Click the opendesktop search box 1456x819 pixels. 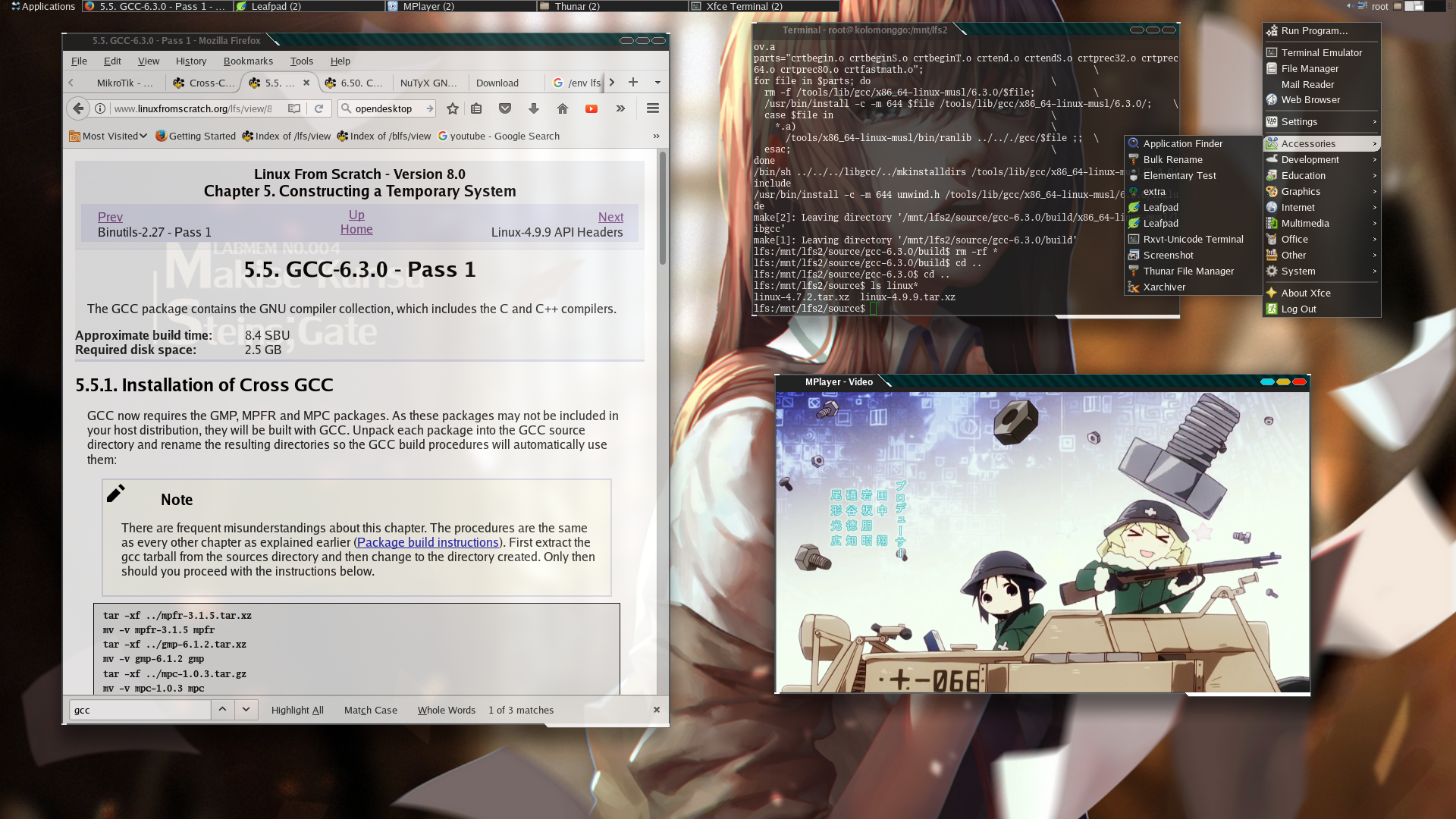tap(387, 108)
